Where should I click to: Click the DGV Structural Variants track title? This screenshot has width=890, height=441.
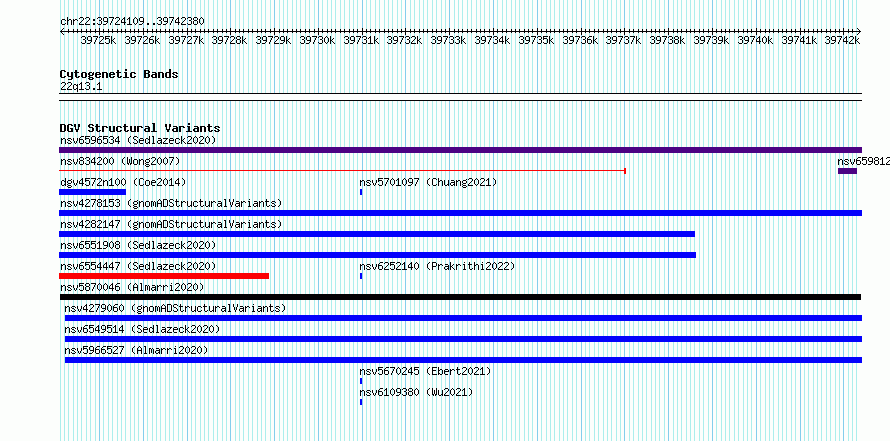pyautogui.click(x=140, y=128)
